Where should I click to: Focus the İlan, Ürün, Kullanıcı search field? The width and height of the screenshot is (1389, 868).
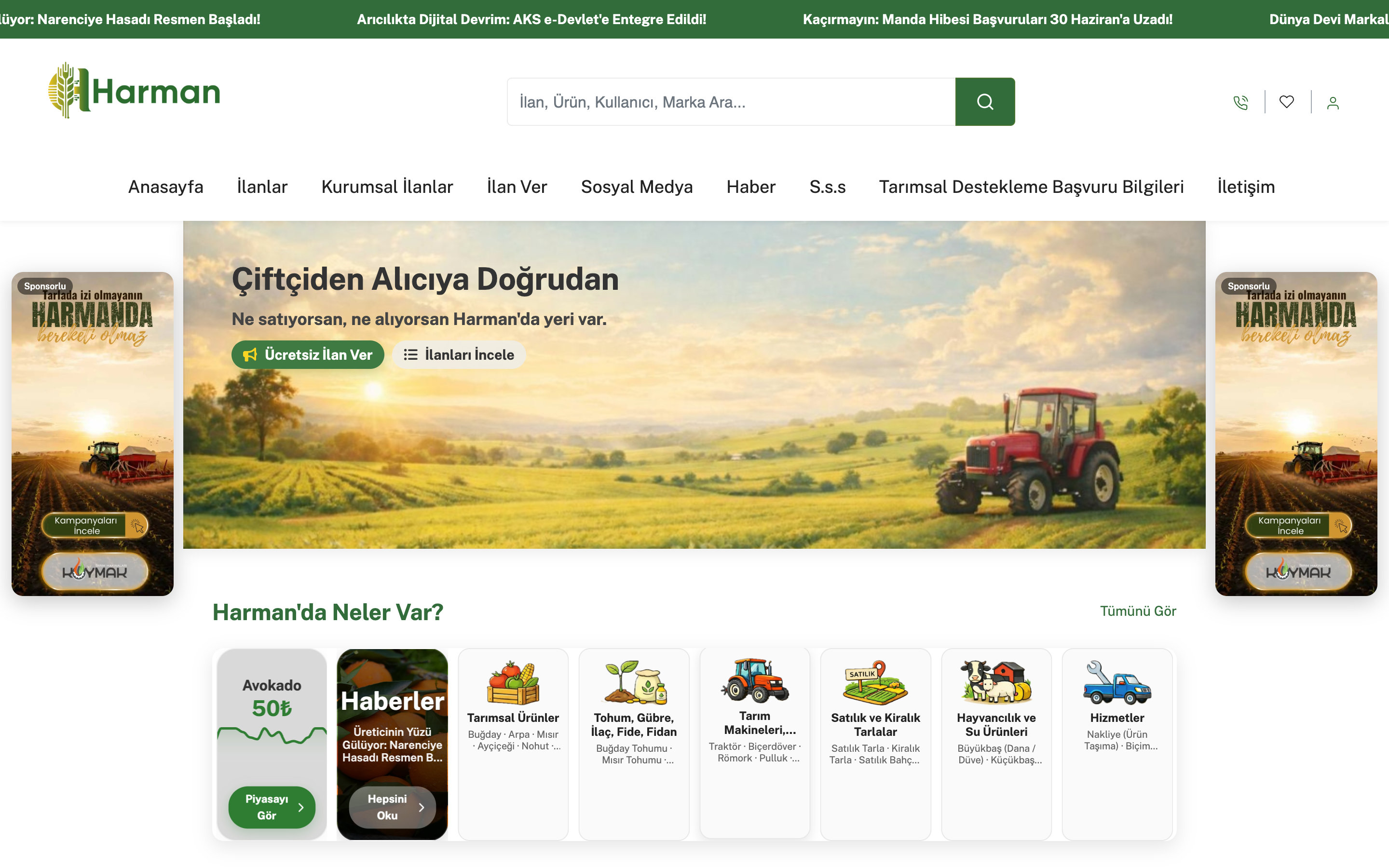tap(731, 102)
